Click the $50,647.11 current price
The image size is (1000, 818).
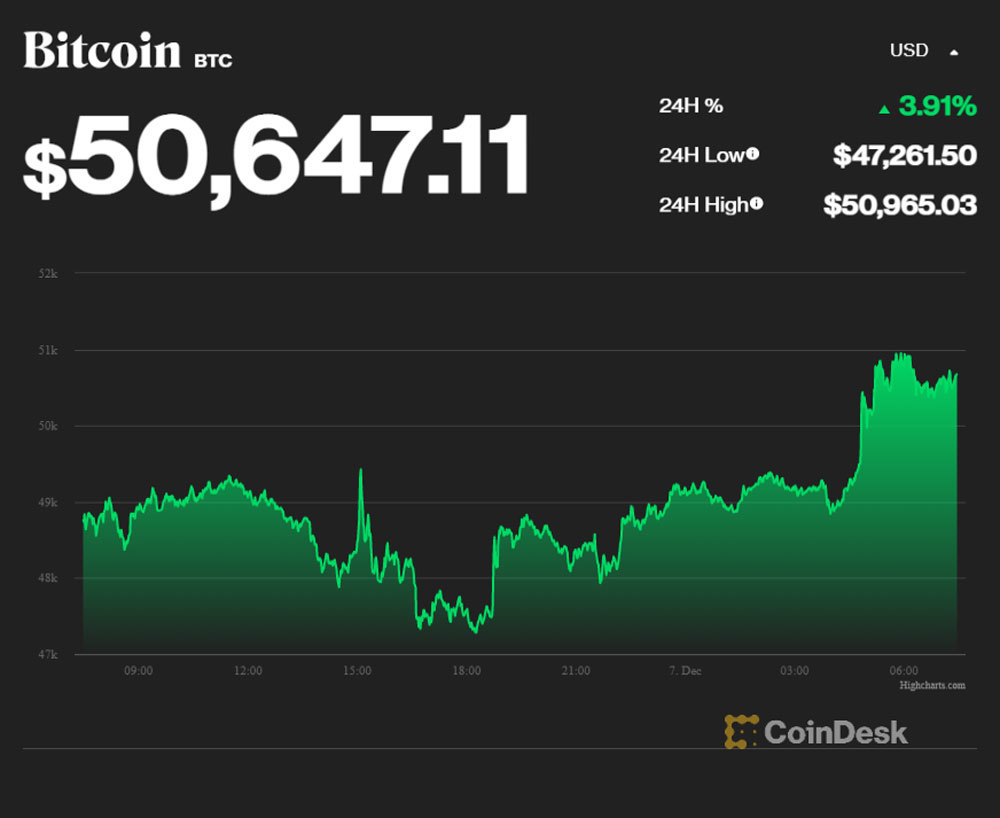coord(277,156)
